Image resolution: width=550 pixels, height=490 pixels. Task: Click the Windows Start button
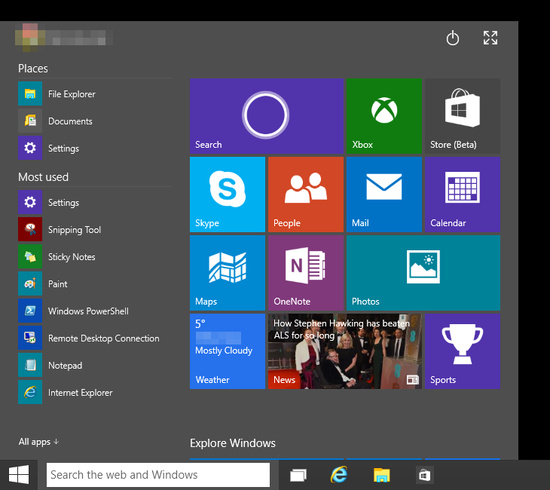pos(19,475)
